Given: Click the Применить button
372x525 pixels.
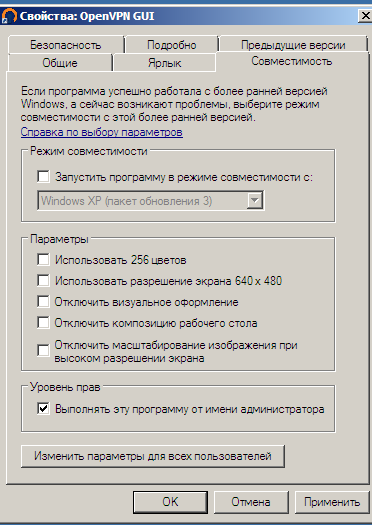Looking at the screenshot, I should click(332, 502).
